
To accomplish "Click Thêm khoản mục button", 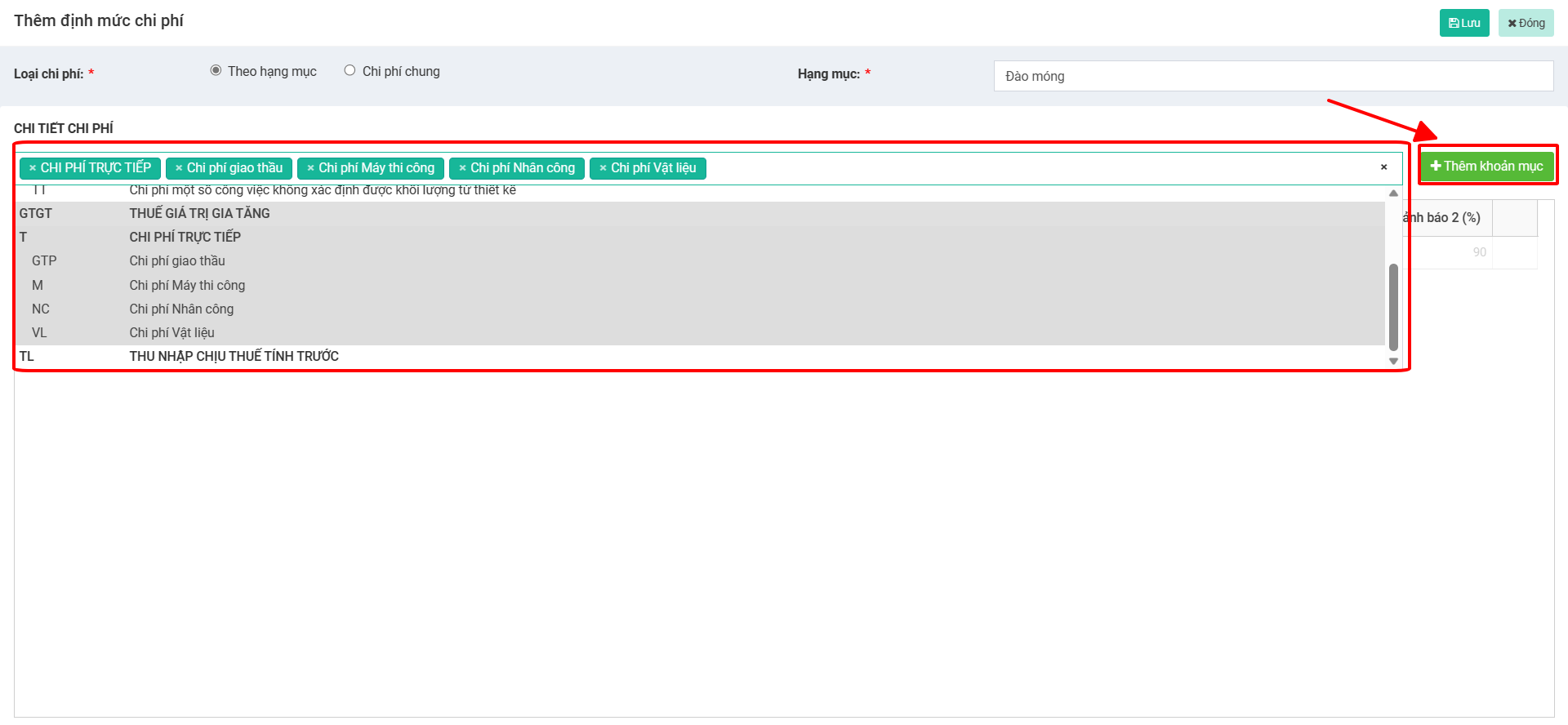I will pyautogui.click(x=1486, y=167).
